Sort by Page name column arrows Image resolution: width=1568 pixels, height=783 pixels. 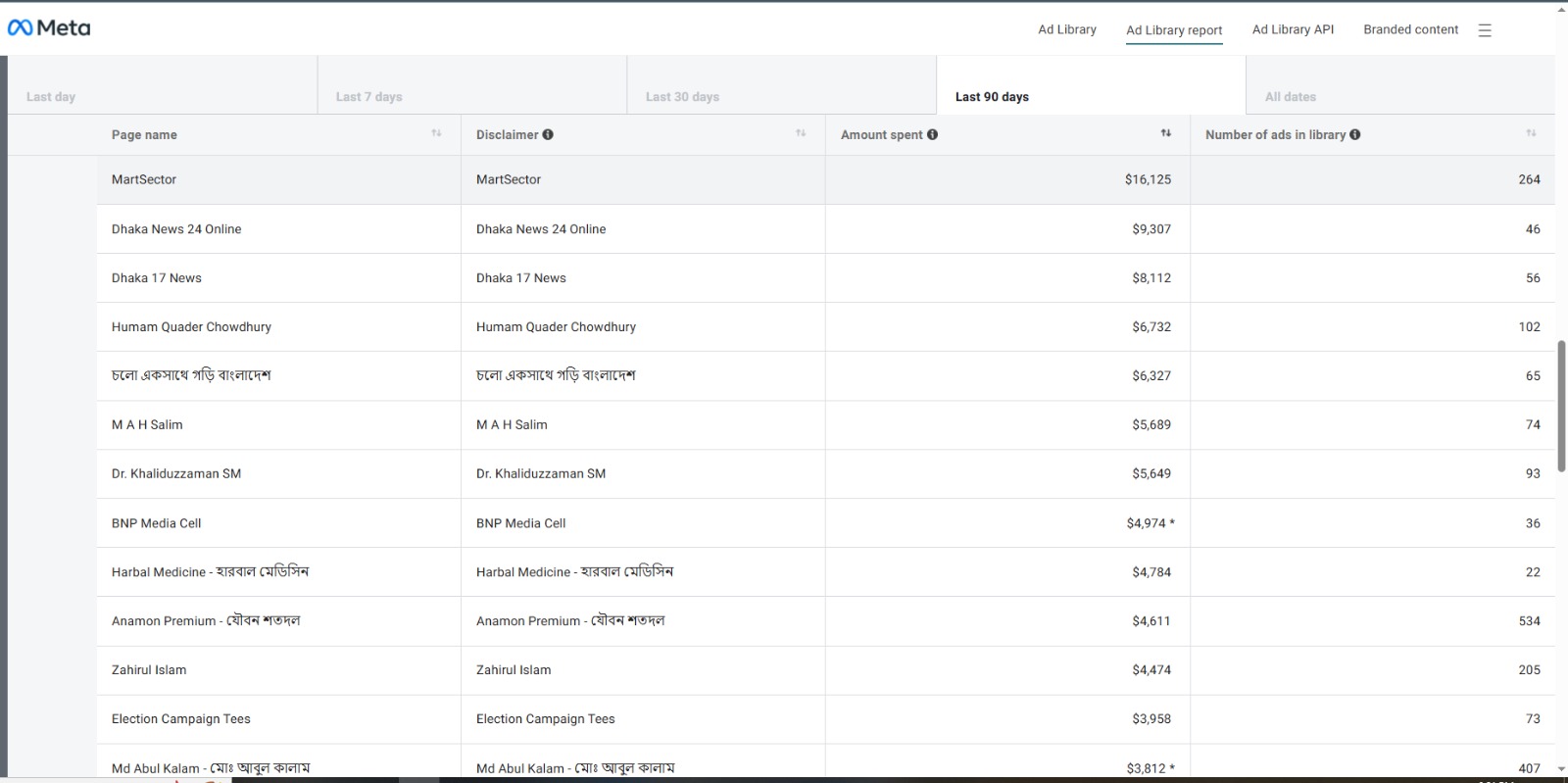click(436, 133)
